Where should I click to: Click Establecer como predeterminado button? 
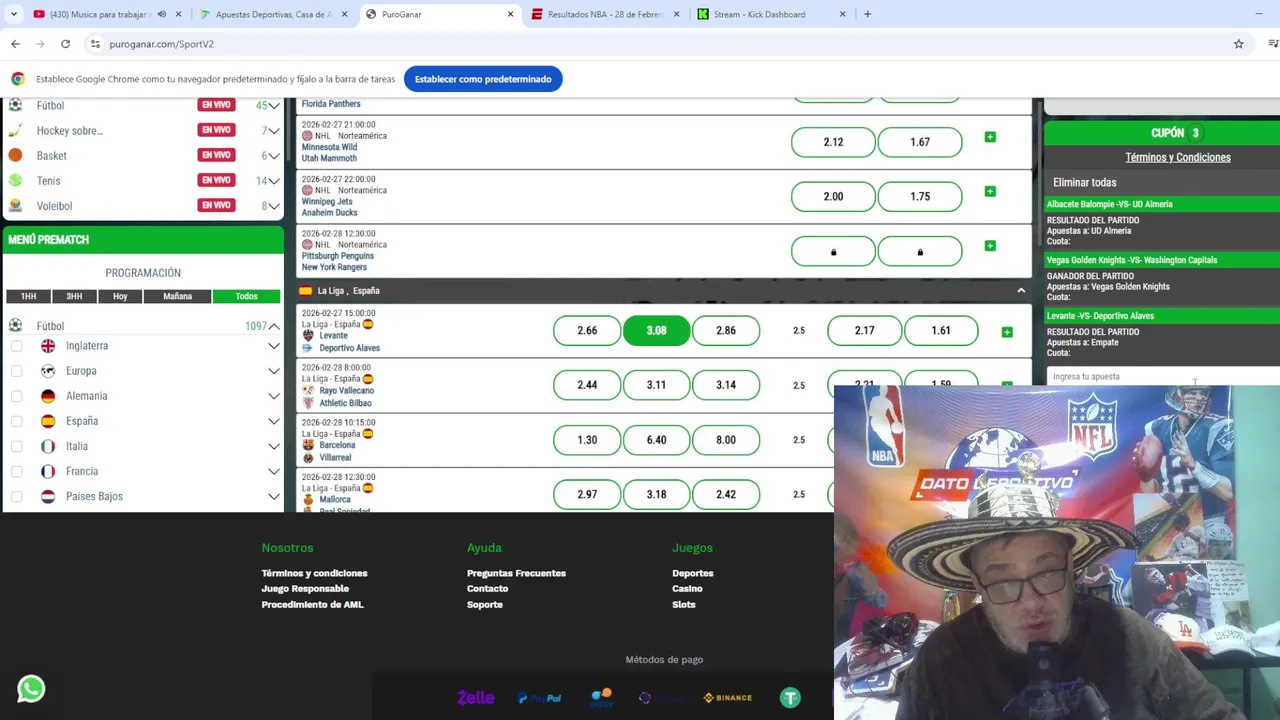pos(483,79)
